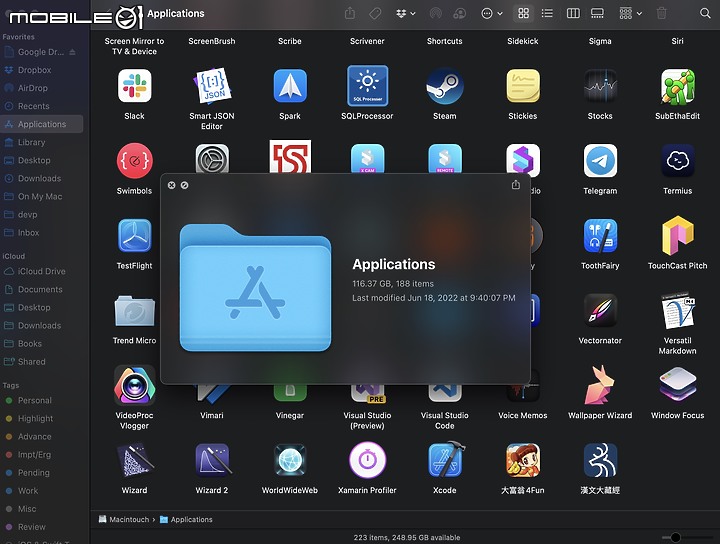Open the Xamarin Profiler app
The width and height of the screenshot is (720, 544).
coord(367,460)
